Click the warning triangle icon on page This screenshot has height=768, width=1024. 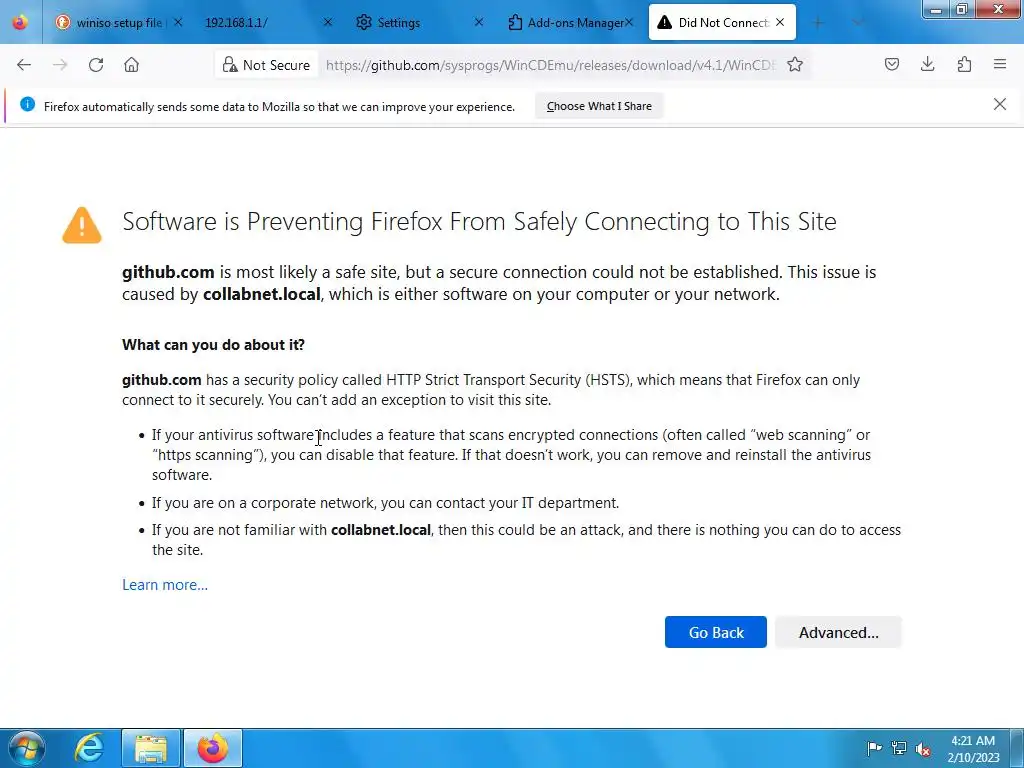pyautogui.click(x=82, y=225)
